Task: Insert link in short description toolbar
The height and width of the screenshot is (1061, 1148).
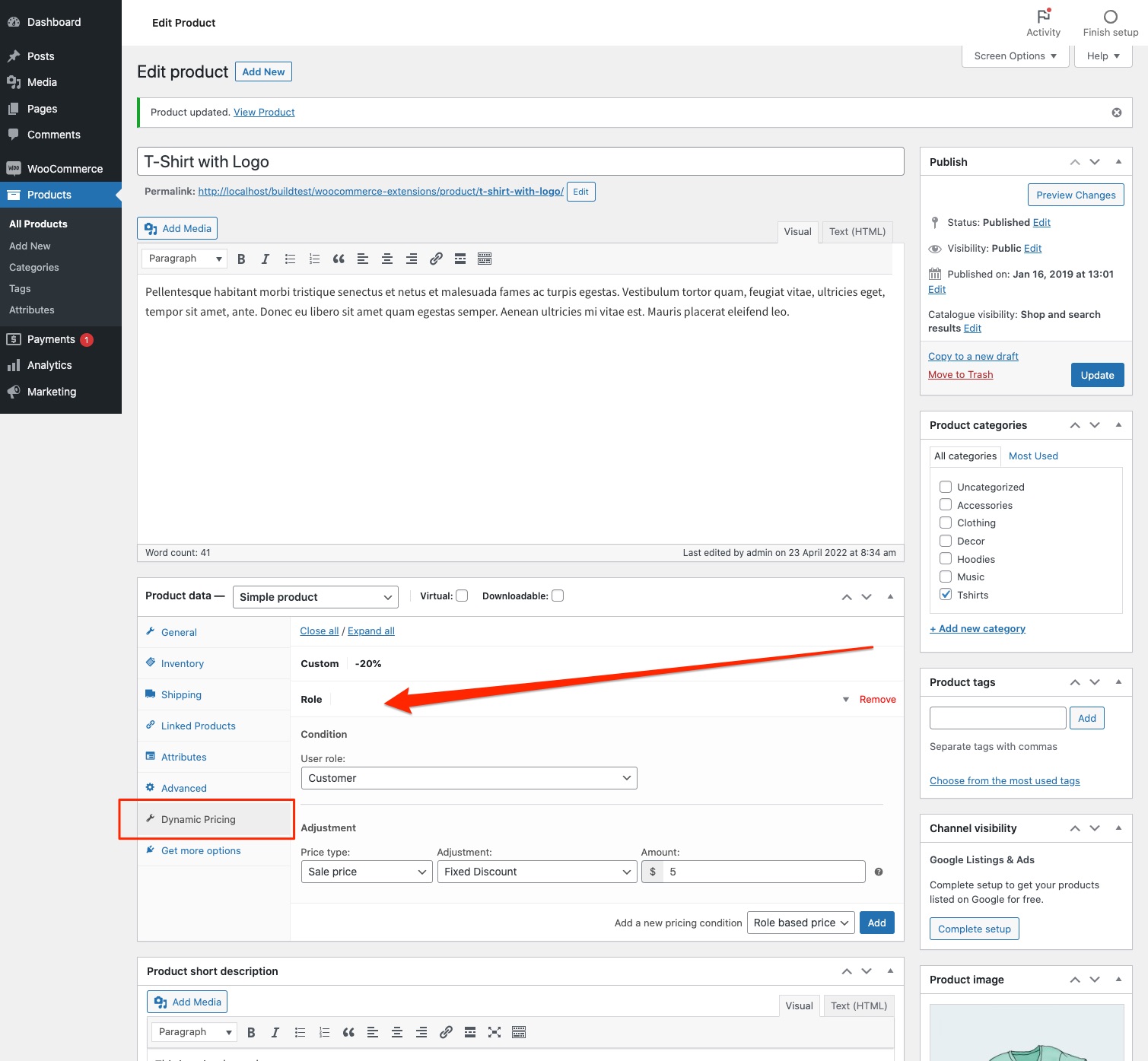Action: coord(446,1032)
